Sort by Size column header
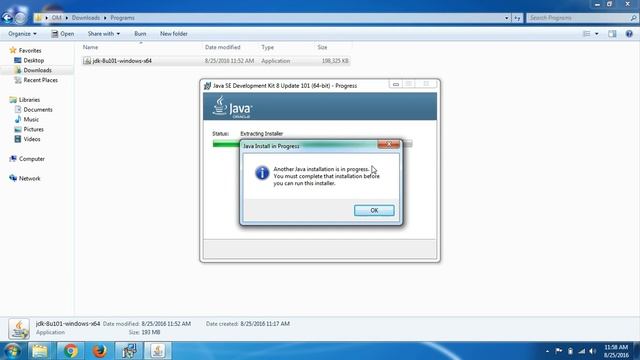Viewport: 640px width, 360px height. [333, 47]
